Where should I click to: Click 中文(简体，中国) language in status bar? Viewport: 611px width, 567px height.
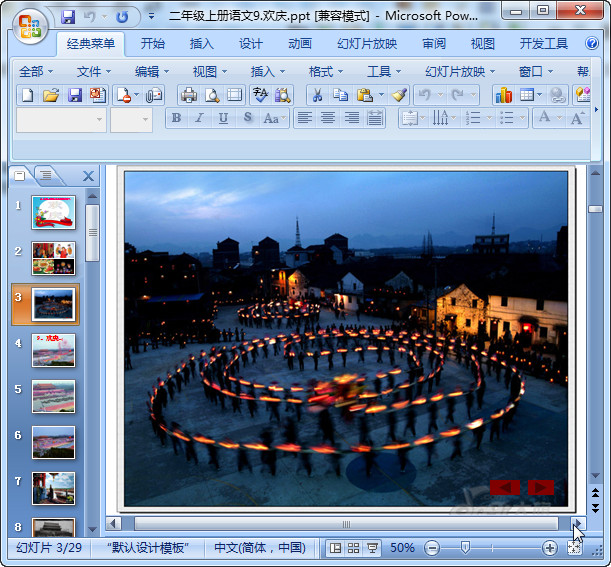pos(260,548)
